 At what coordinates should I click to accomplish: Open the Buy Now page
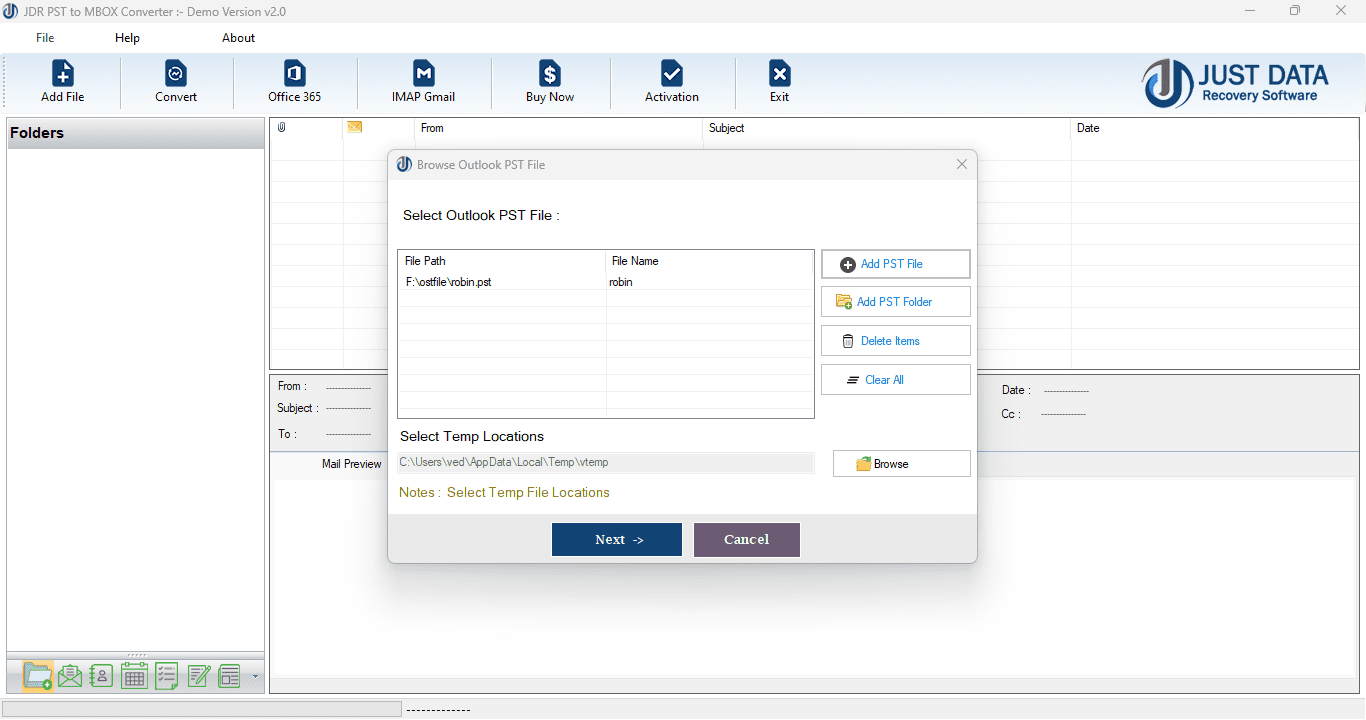click(549, 80)
